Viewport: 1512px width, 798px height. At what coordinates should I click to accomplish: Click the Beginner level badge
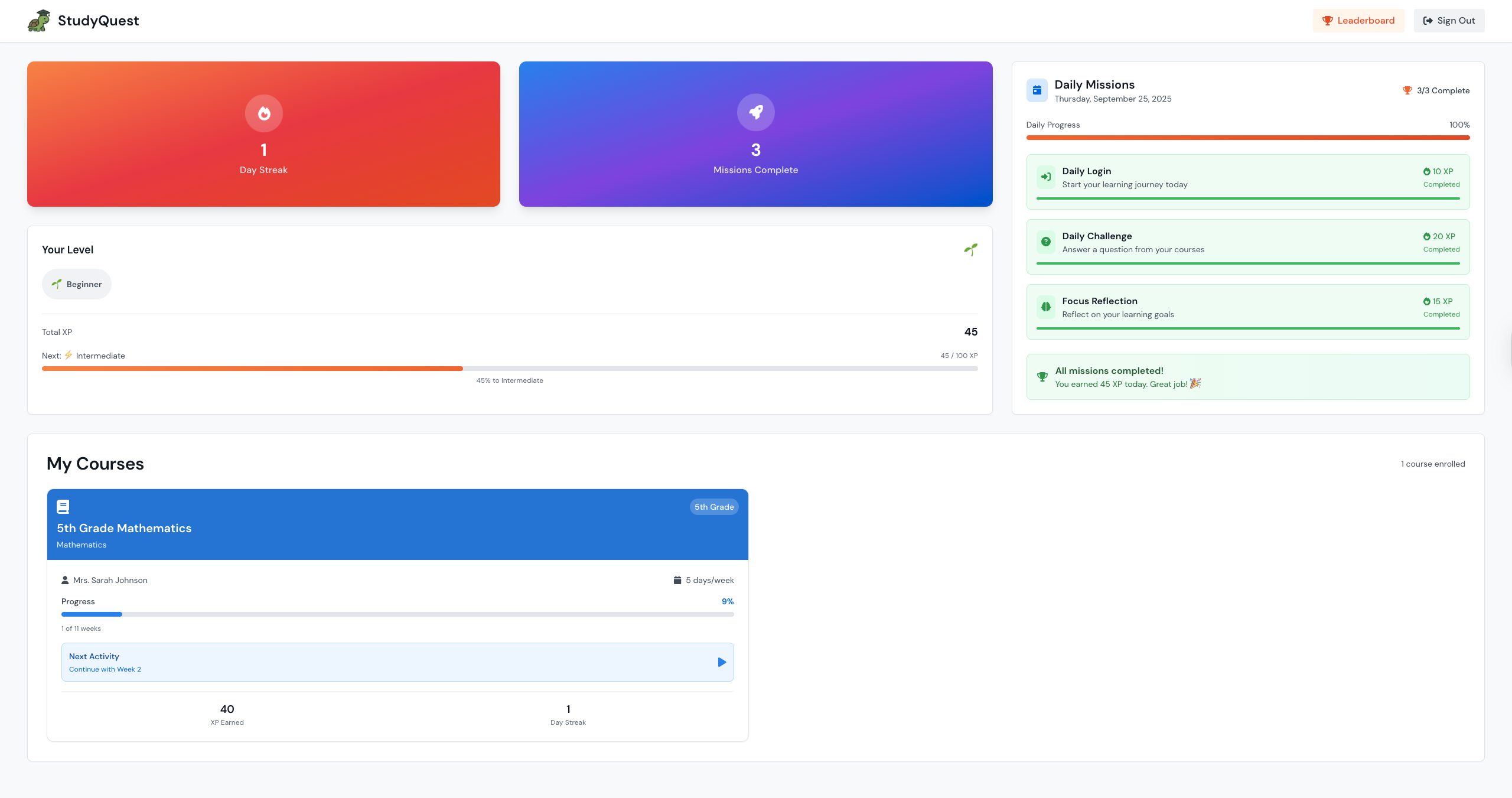[x=77, y=284]
